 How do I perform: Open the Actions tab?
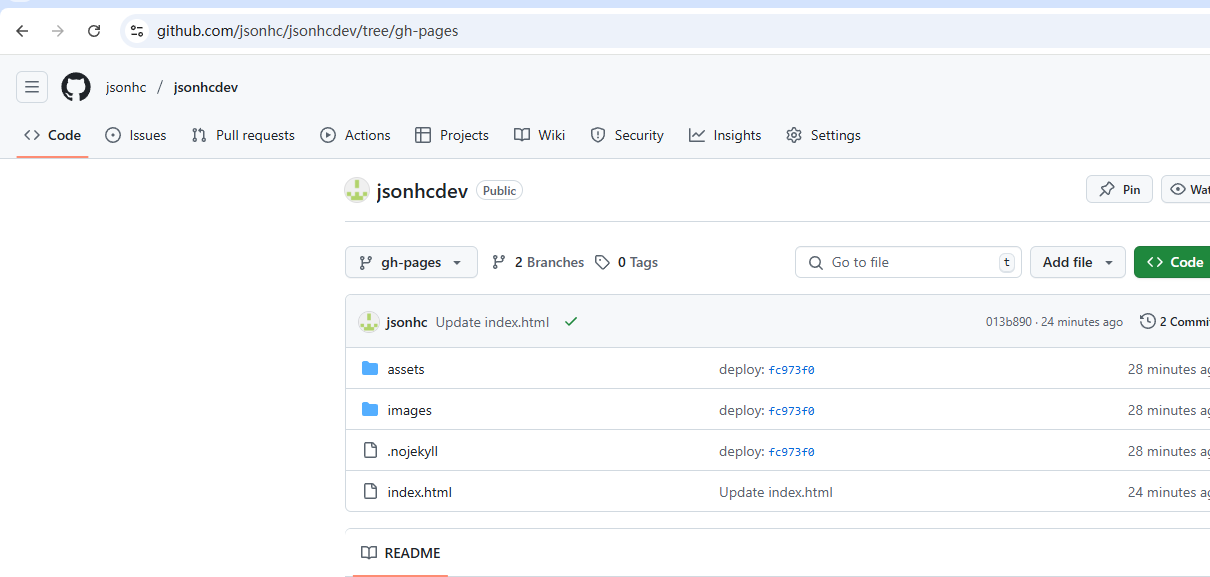[355, 135]
